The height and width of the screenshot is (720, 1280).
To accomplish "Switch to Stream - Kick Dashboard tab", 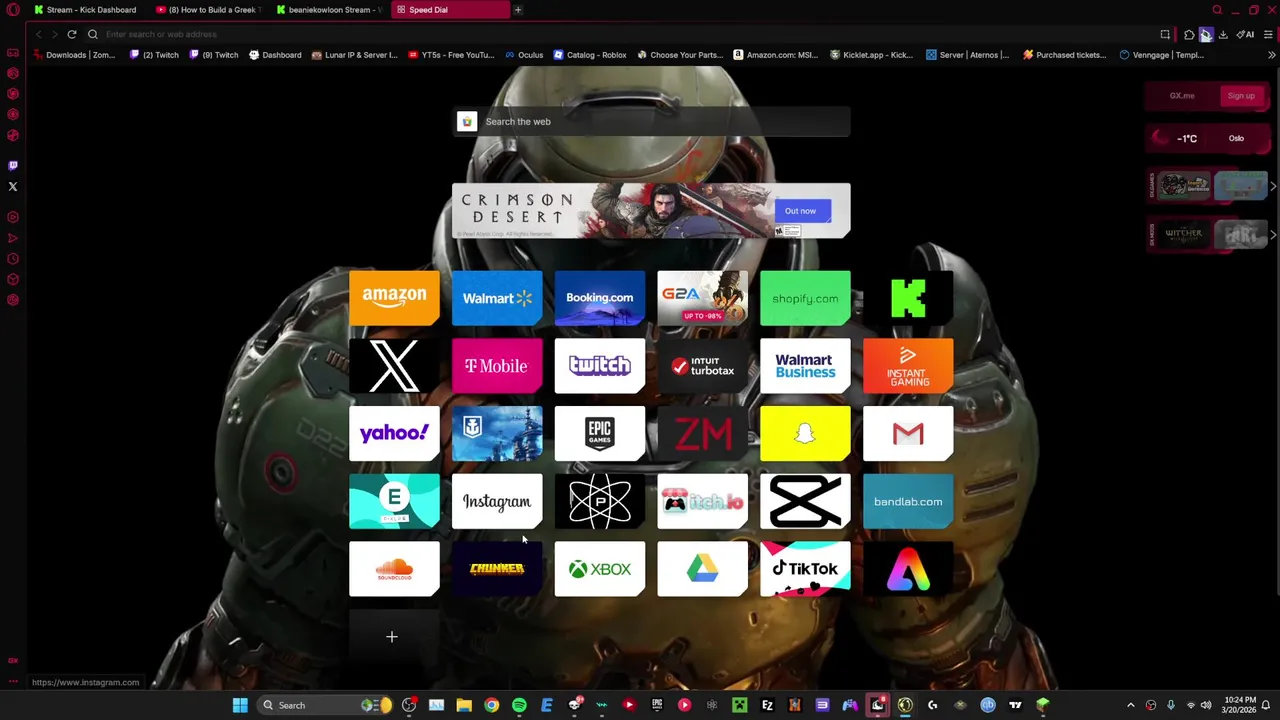I will 86,10.
